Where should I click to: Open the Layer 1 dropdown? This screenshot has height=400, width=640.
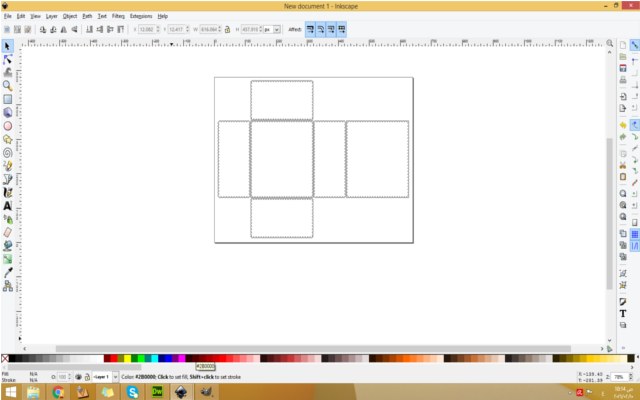[x=105, y=377]
